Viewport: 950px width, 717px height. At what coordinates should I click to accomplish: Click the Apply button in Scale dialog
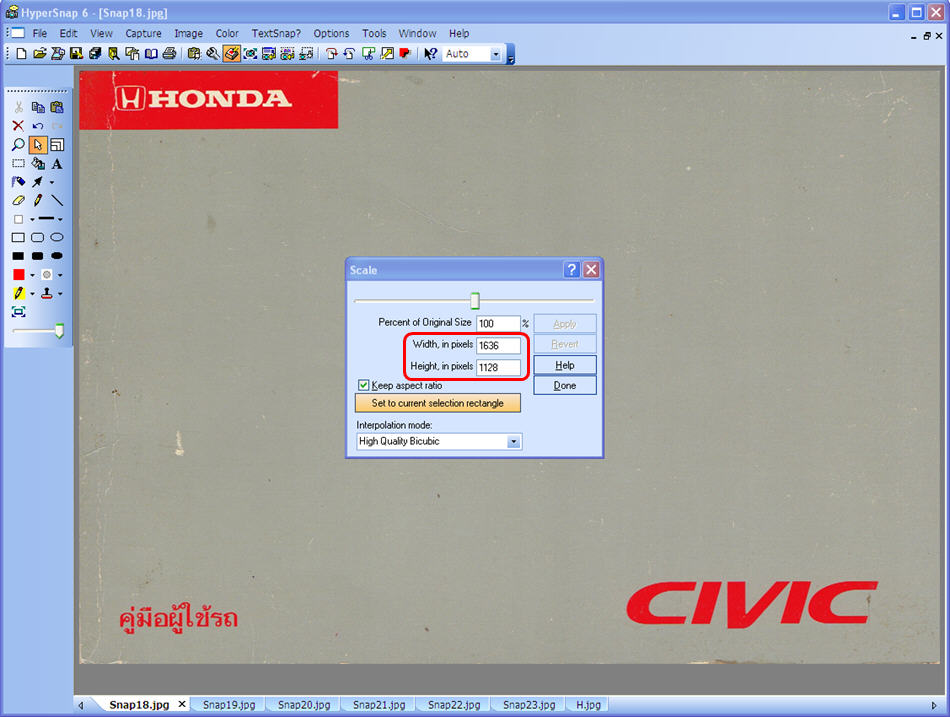[565, 324]
